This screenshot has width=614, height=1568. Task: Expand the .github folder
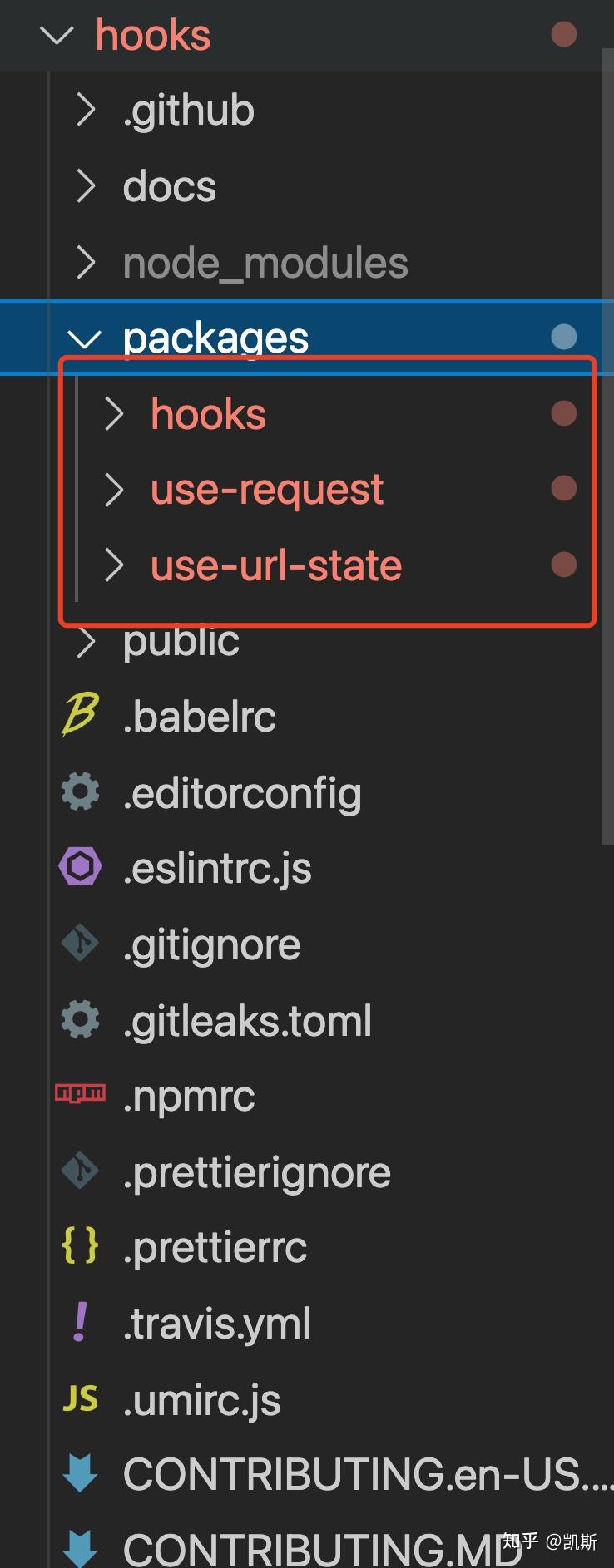coord(85,110)
